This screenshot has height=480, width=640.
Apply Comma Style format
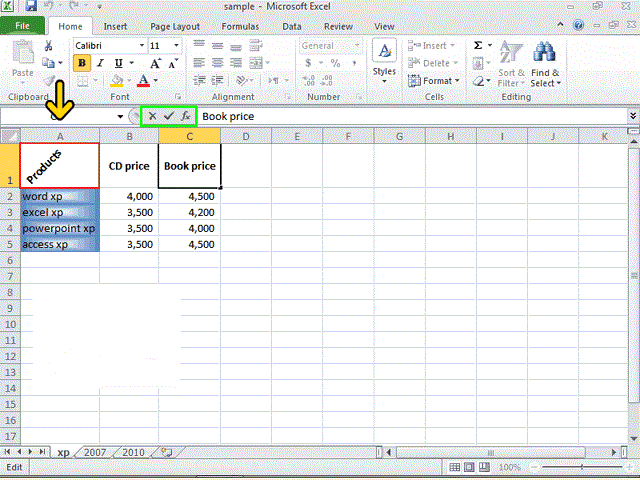tap(354, 63)
